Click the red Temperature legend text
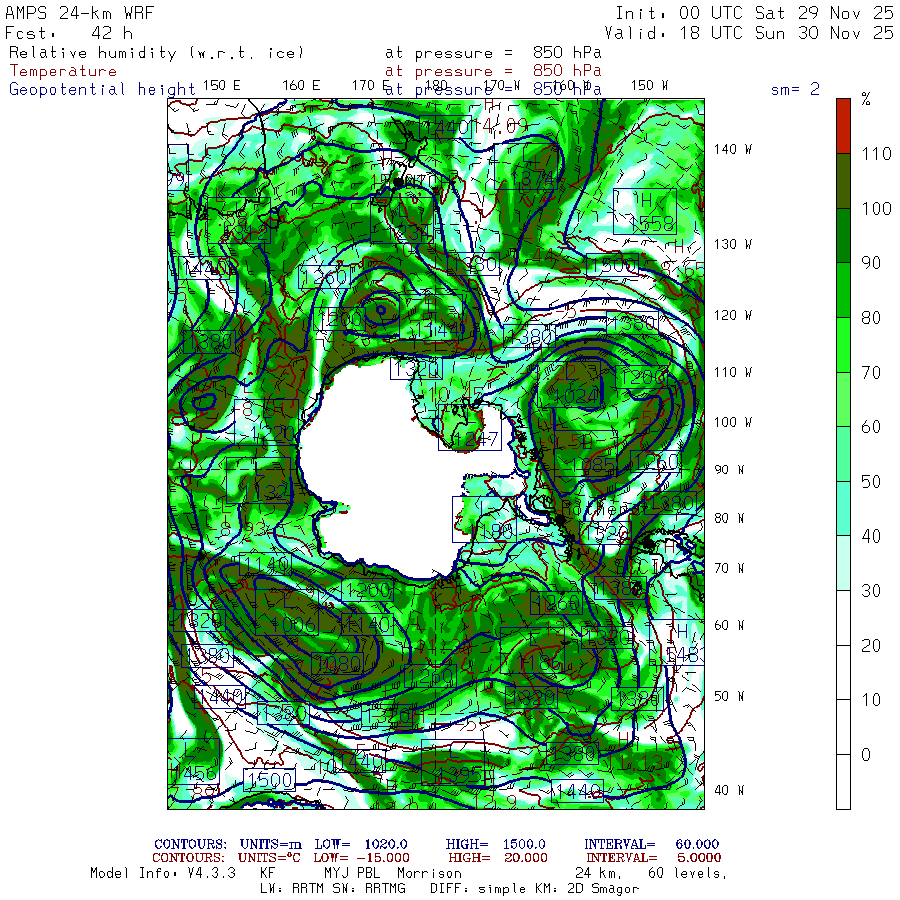Image resolution: width=900 pixels, height=900 pixels. 63,71
